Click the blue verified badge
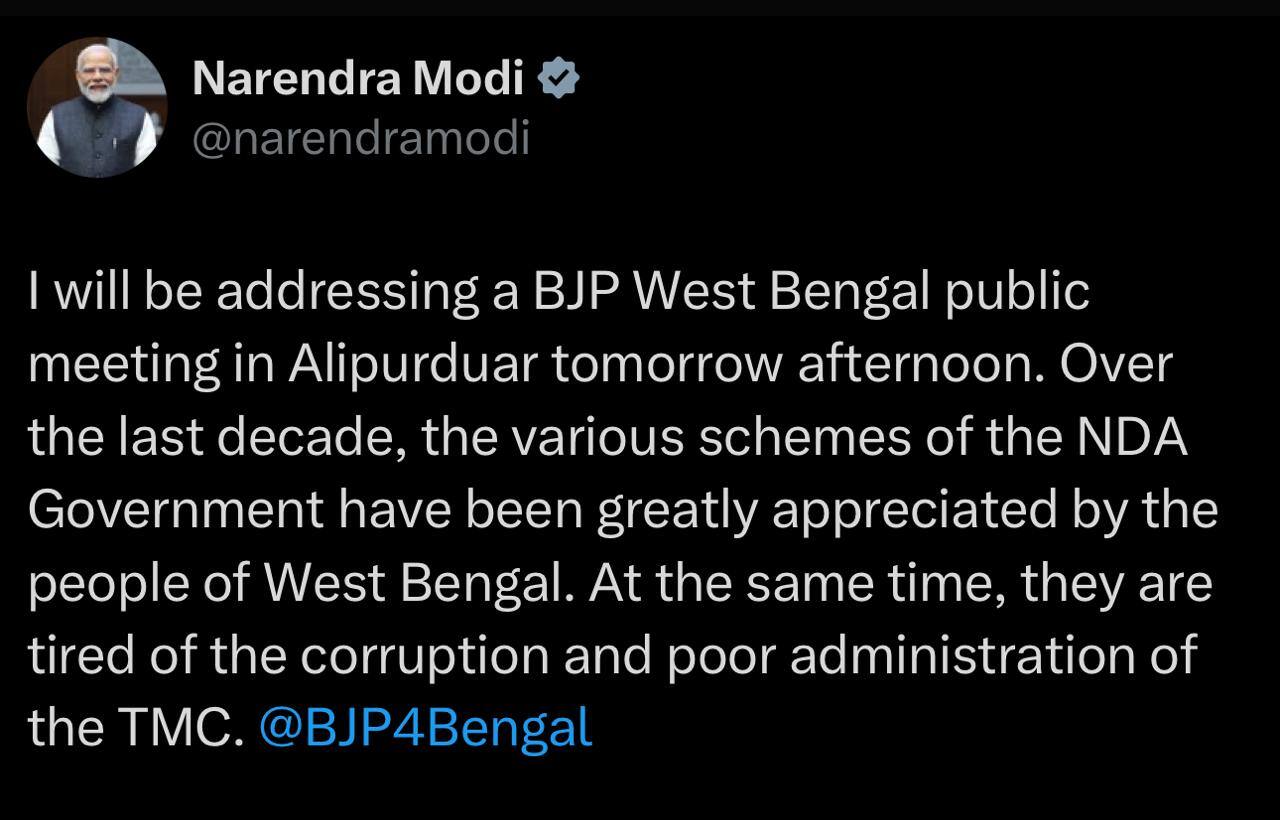This screenshot has width=1280, height=820. 558,79
